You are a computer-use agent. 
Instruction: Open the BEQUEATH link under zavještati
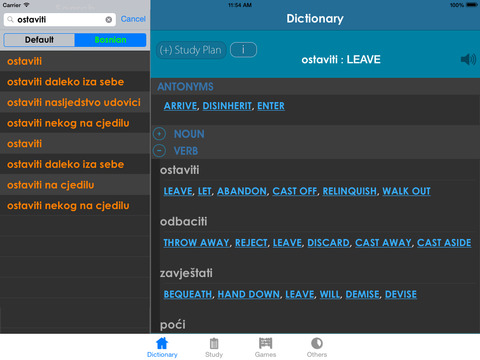click(x=188, y=294)
